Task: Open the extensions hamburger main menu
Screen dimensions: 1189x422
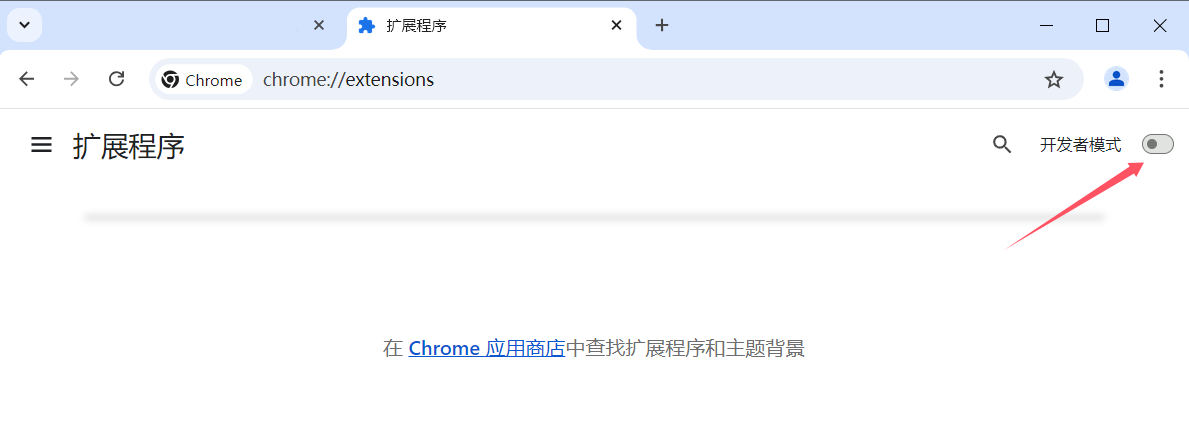Action: click(x=41, y=145)
